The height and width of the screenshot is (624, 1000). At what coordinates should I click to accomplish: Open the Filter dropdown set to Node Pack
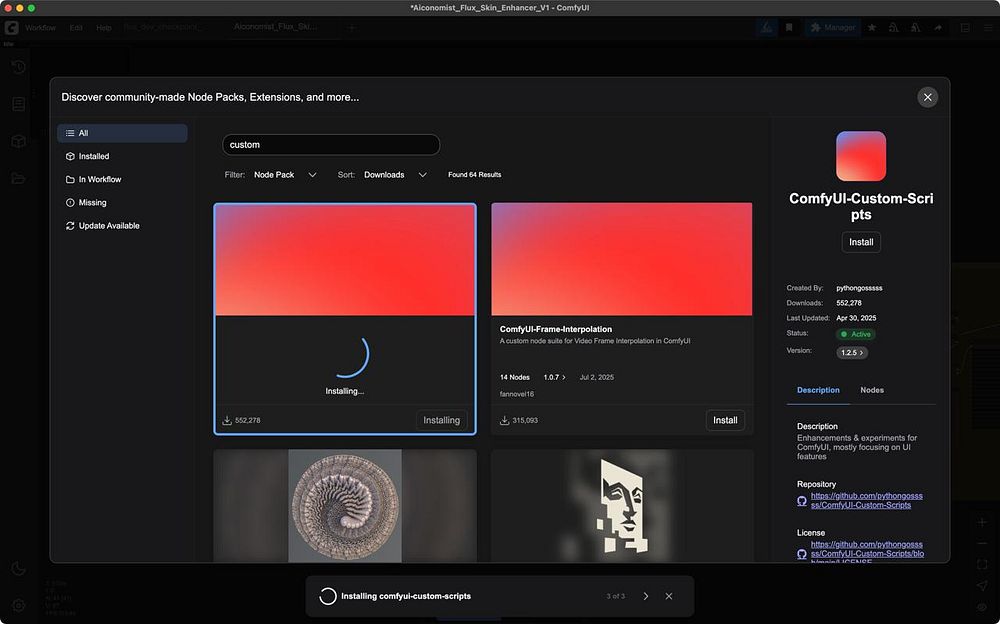[285, 175]
